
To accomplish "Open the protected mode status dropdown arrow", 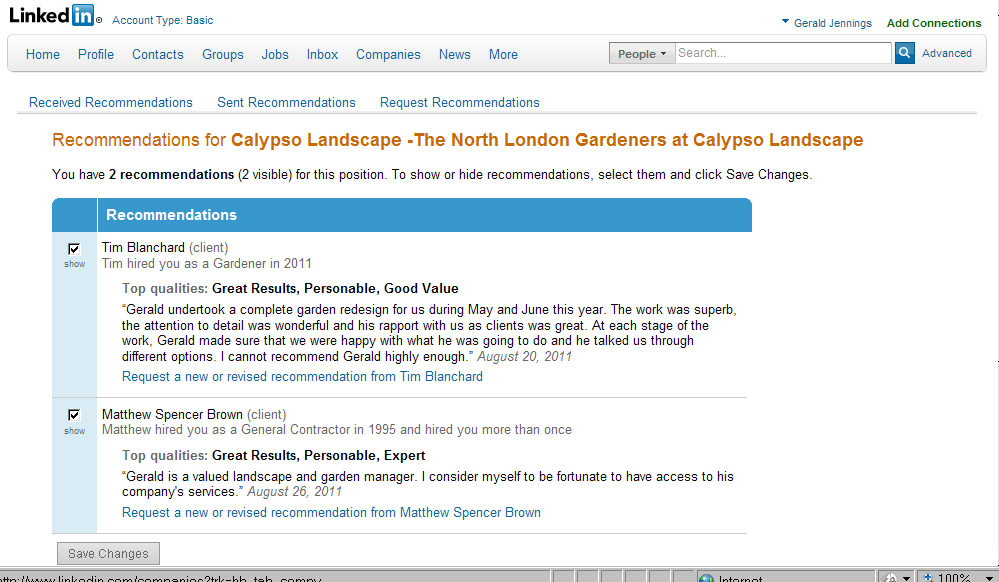I will click(x=907, y=578).
